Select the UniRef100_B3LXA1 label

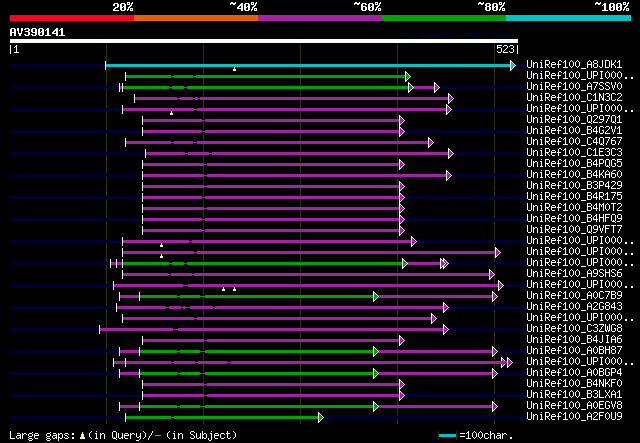click(574, 395)
